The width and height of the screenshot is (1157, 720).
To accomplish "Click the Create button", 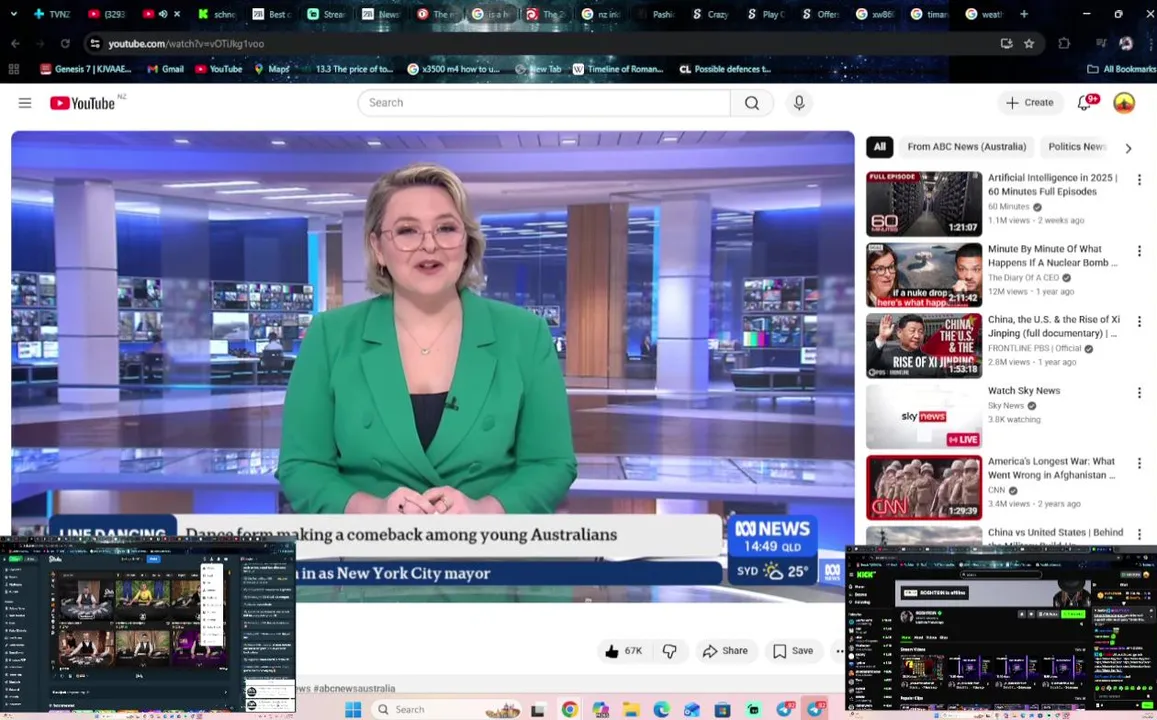I will tap(1031, 103).
